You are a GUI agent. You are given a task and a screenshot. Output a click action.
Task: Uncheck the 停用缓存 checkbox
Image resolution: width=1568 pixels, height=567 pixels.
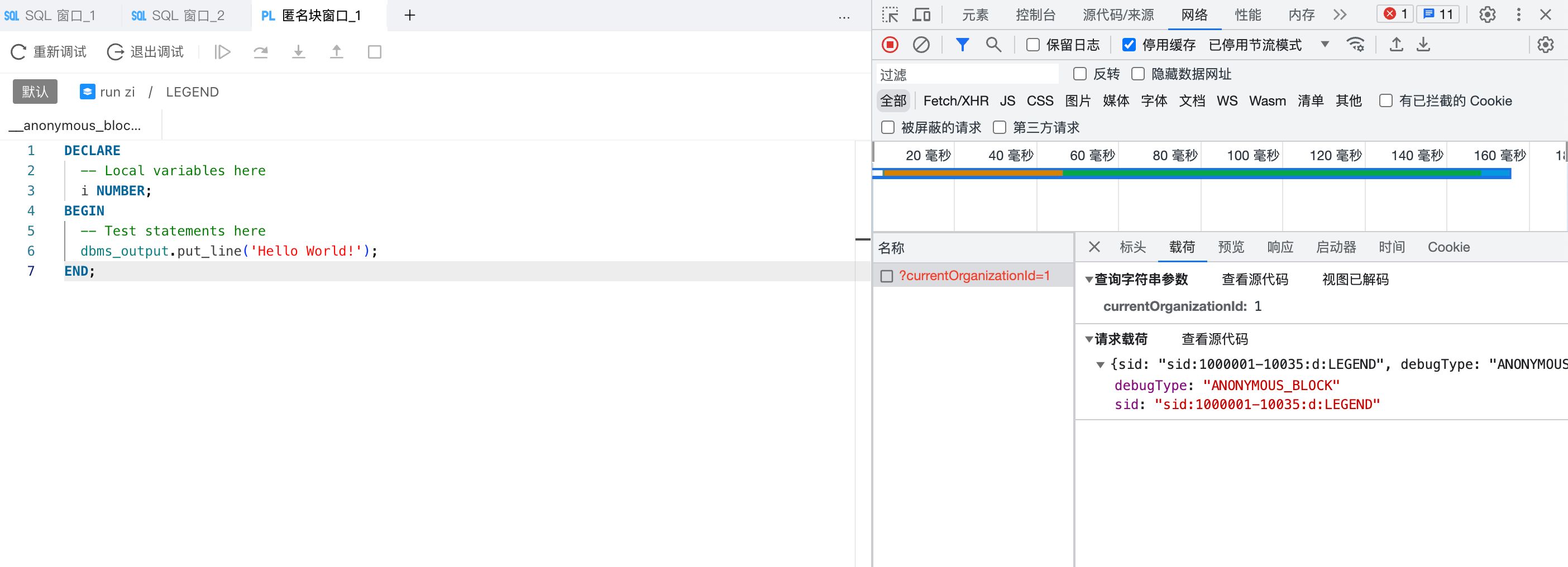tap(1130, 45)
